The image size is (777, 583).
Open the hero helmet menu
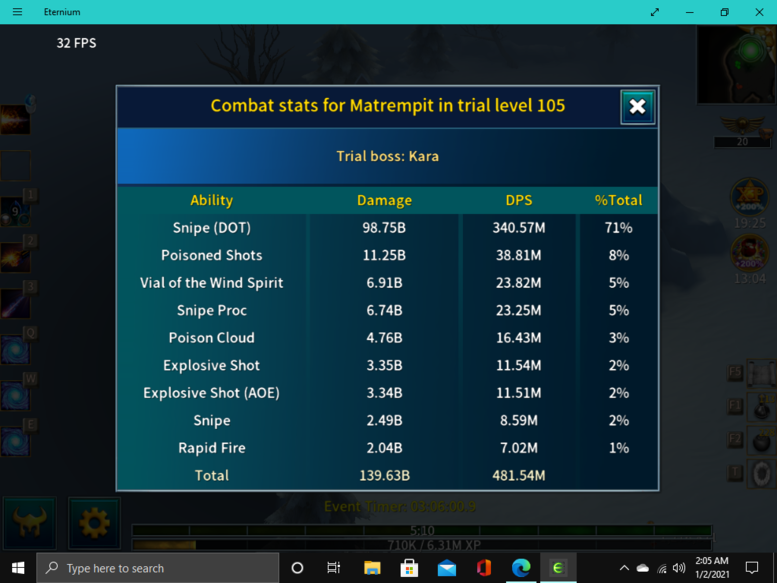pyautogui.click(x=30, y=522)
